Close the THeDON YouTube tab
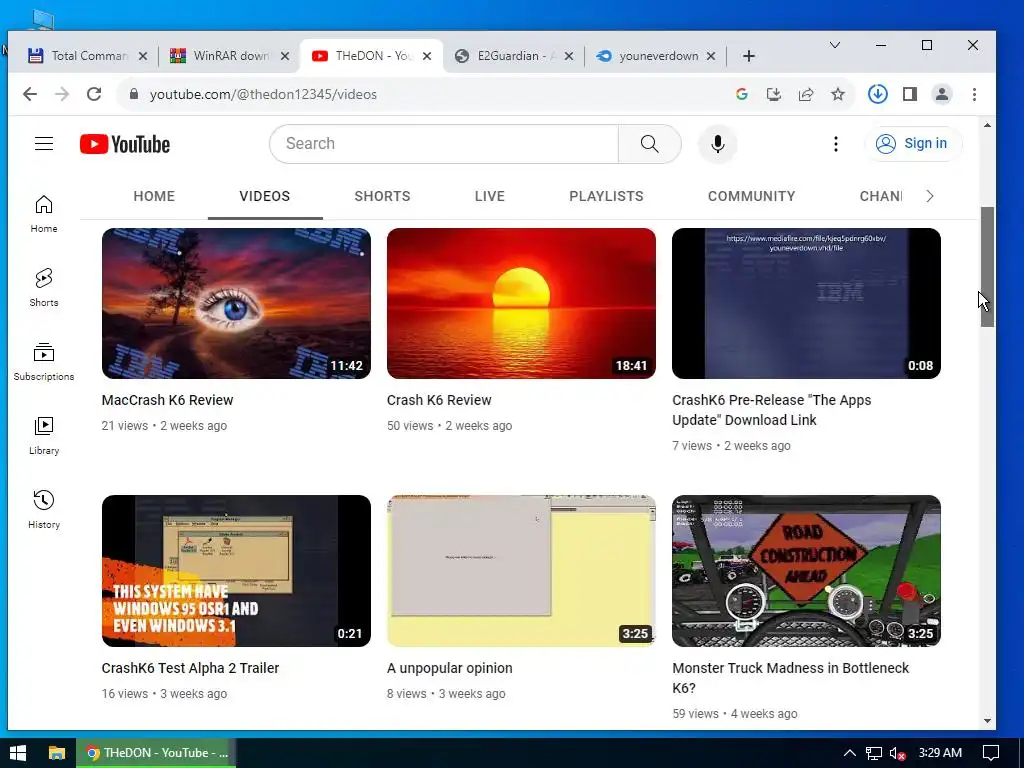 click(x=427, y=56)
